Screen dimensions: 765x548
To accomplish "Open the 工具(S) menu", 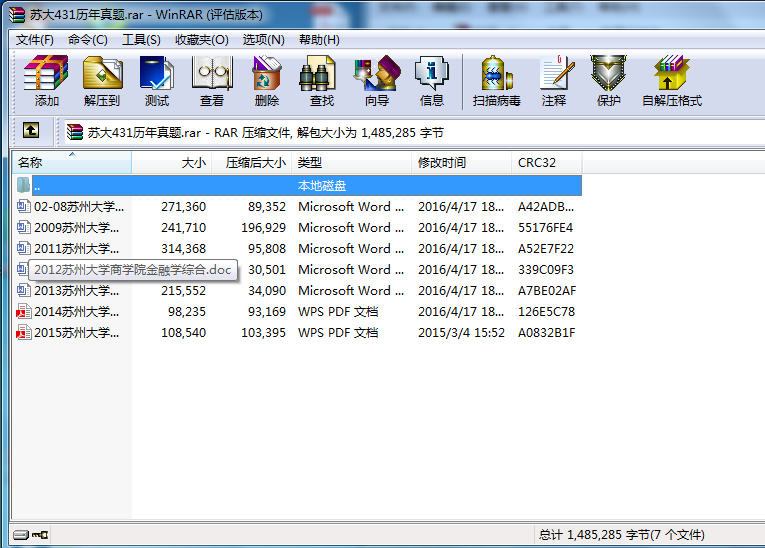I will 141,40.
